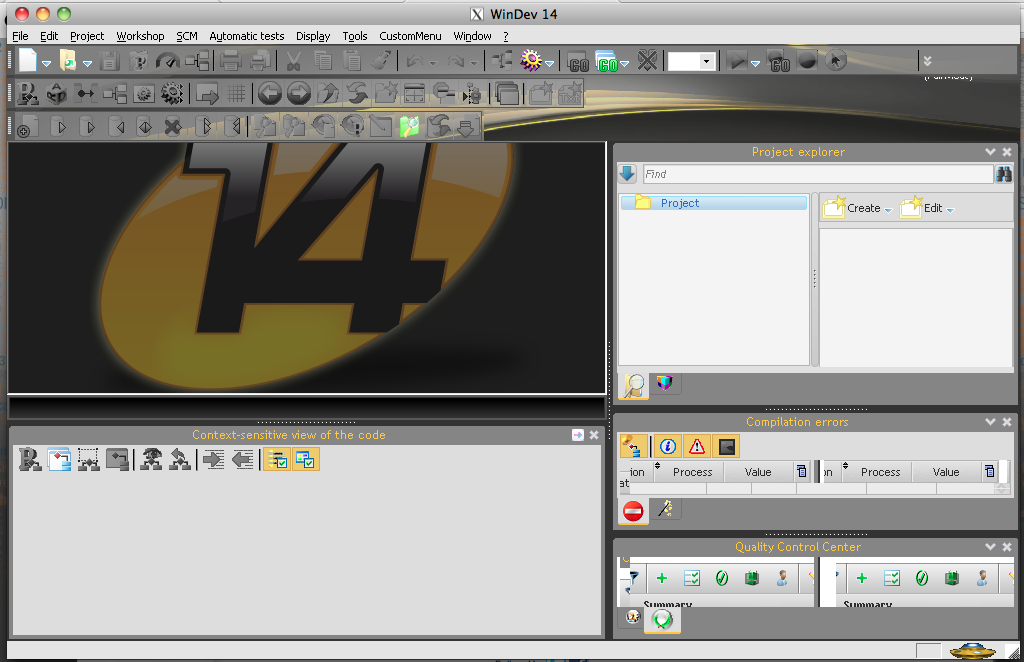Click the blue down arrow in Project explorer

(x=628, y=174)
